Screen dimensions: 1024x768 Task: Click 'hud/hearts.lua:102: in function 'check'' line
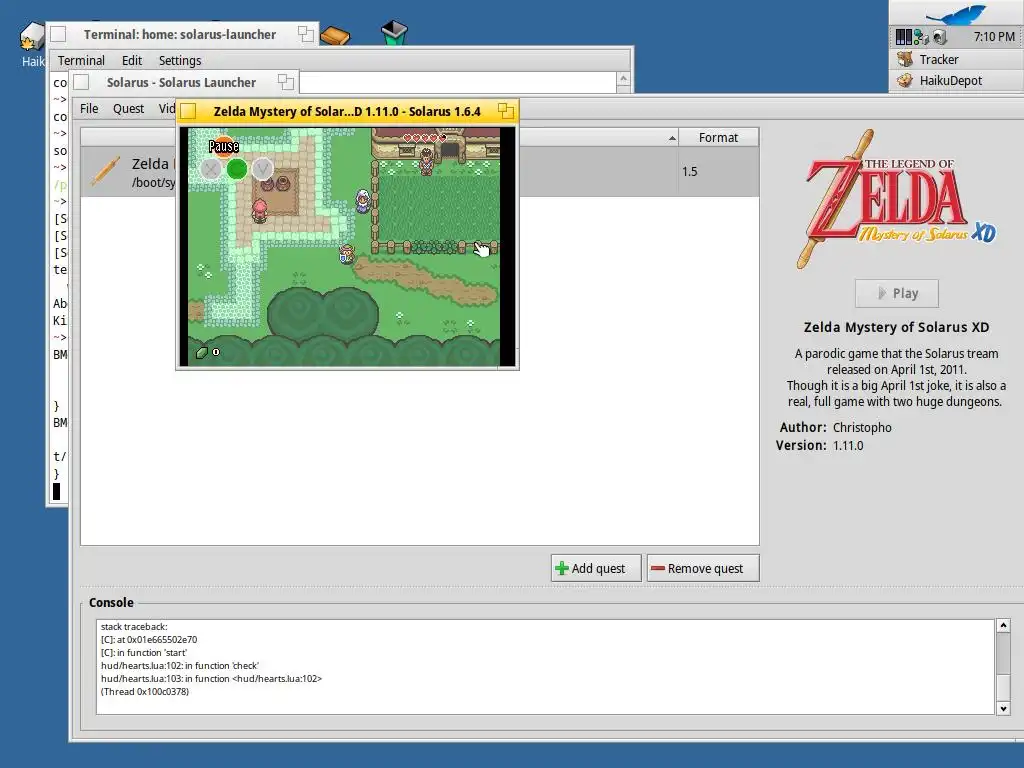pyautogui.click(x=180, y=666)
